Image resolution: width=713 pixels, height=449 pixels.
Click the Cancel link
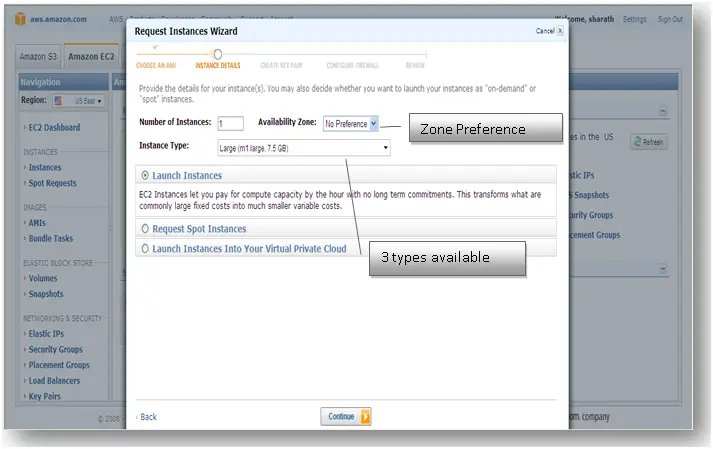(x=545, y=31)
